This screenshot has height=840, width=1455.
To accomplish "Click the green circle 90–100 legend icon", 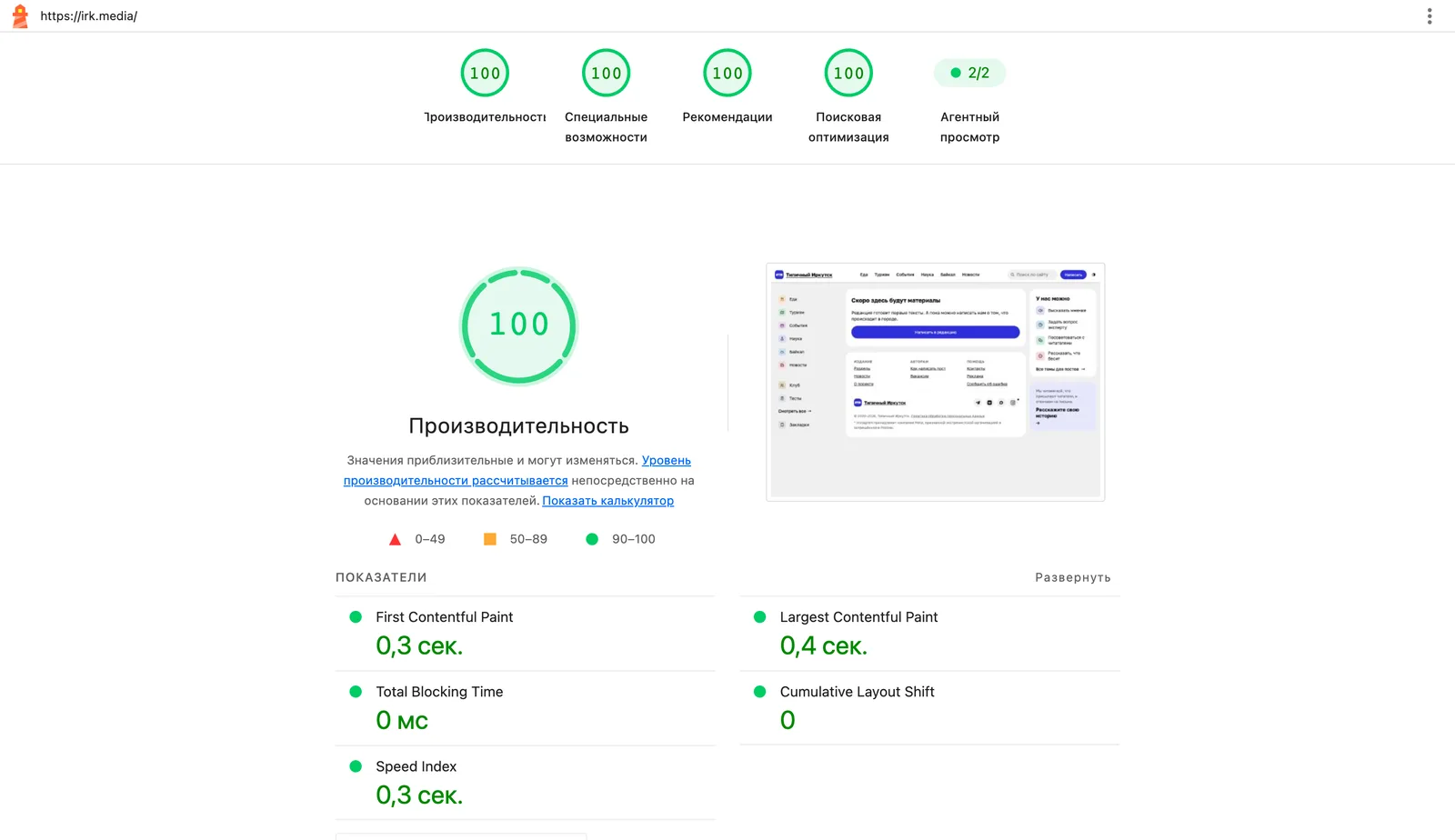I will point(592,539).
